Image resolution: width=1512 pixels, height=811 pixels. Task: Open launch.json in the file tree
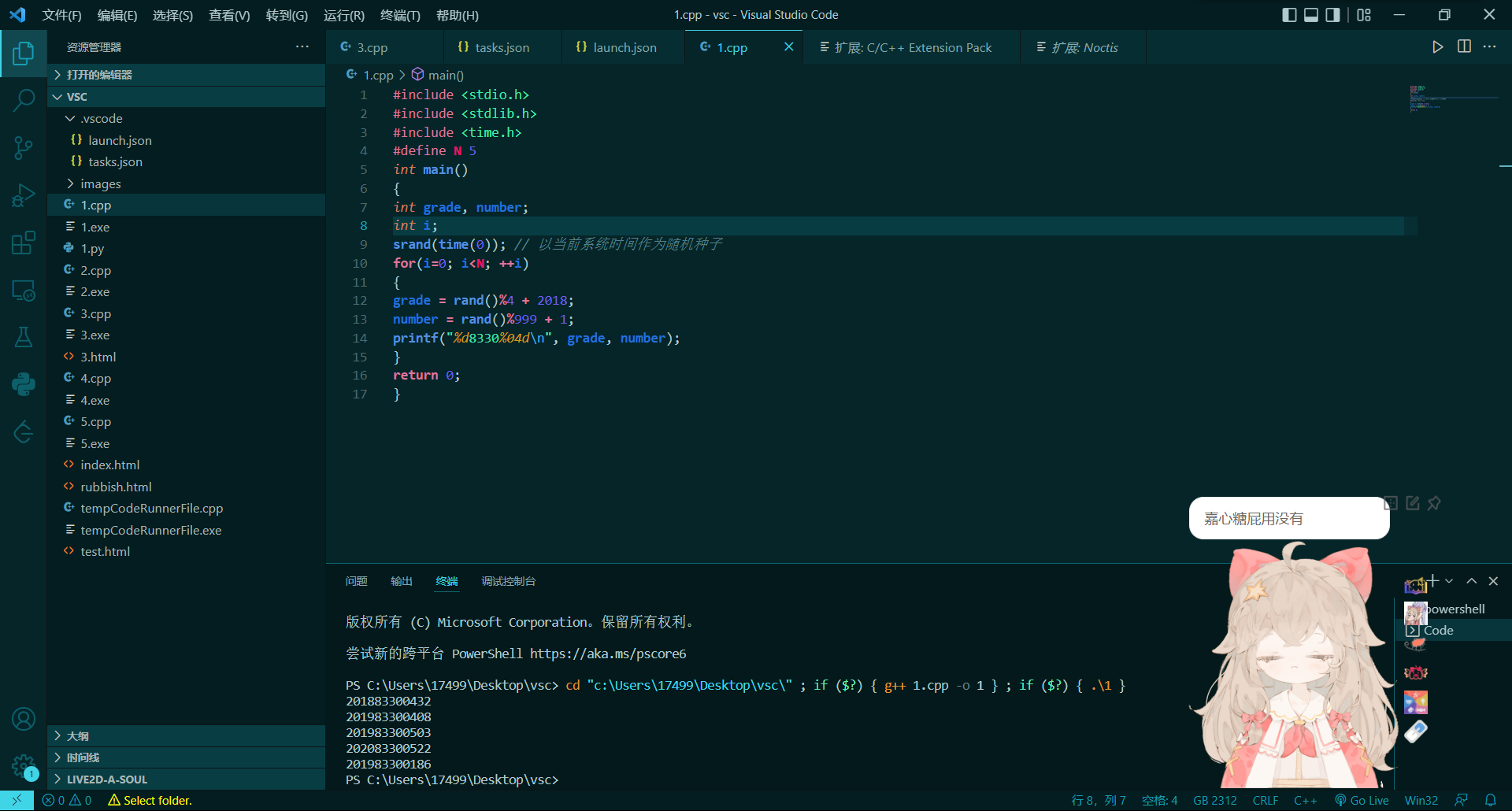pos(186,140)
